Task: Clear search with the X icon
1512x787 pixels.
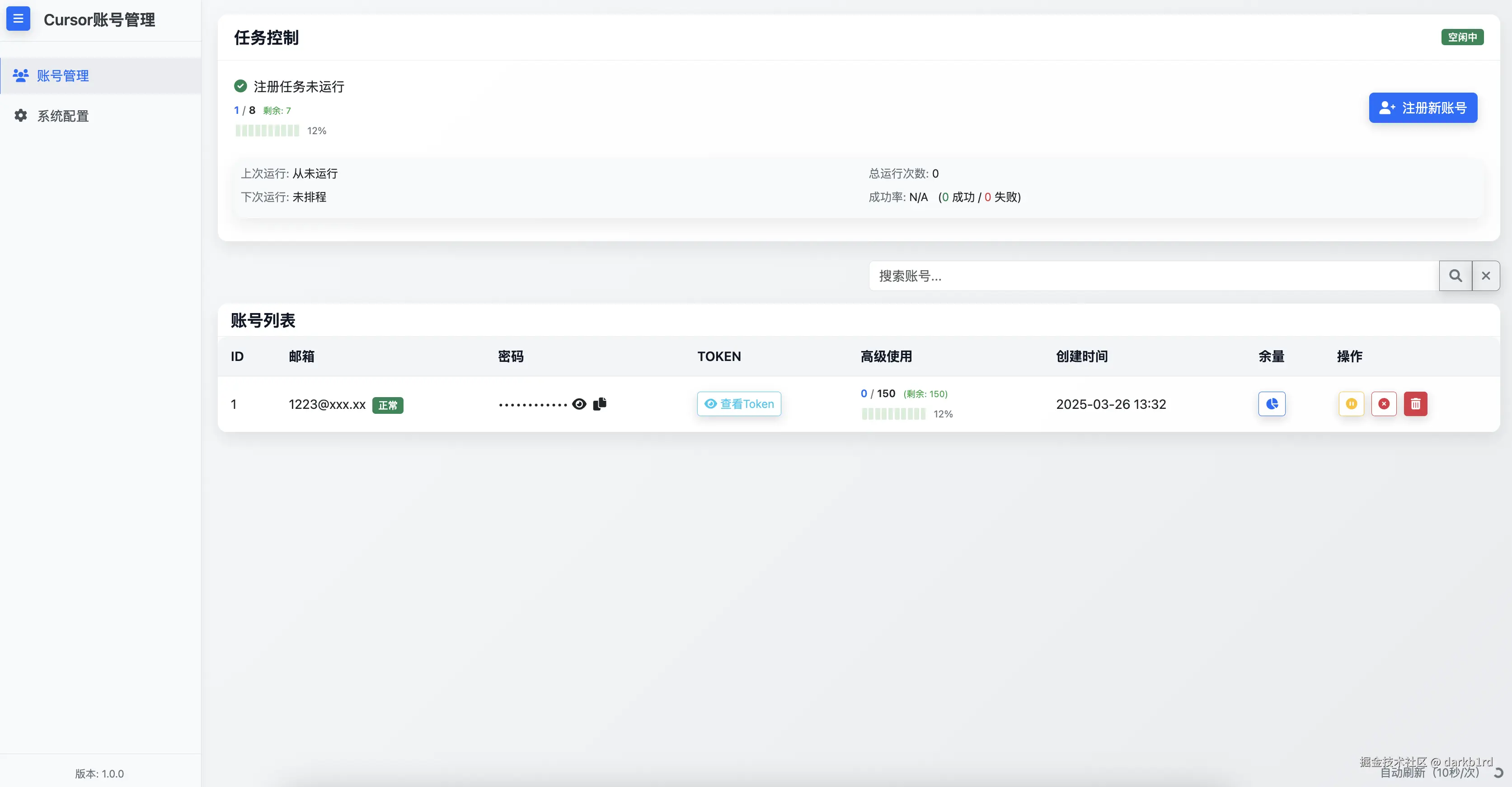Action: 1486,276
